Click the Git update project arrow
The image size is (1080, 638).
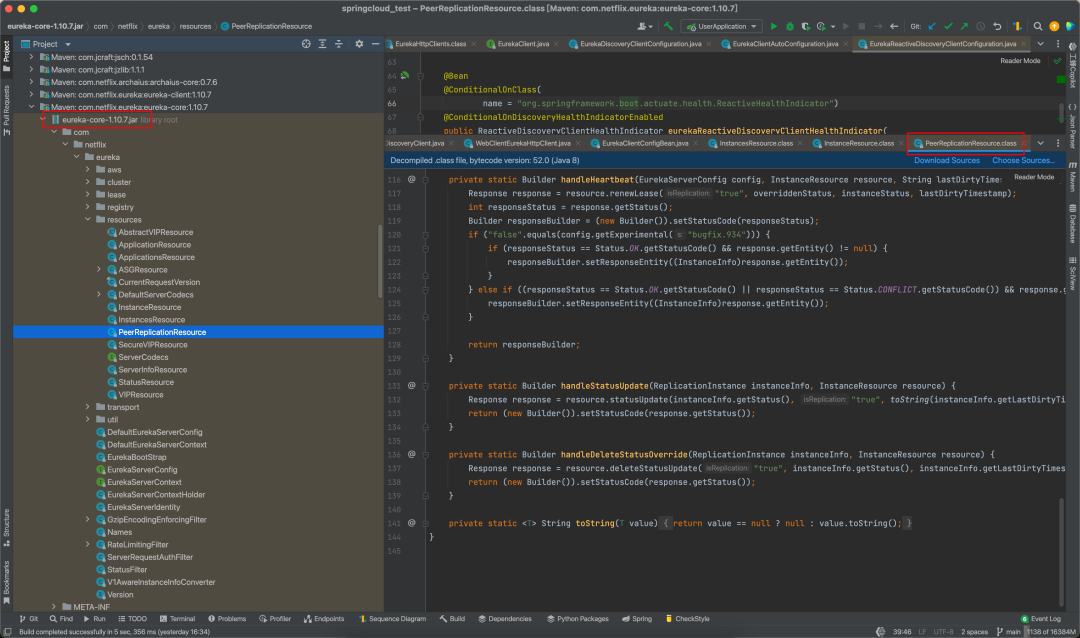pos(932,26)
